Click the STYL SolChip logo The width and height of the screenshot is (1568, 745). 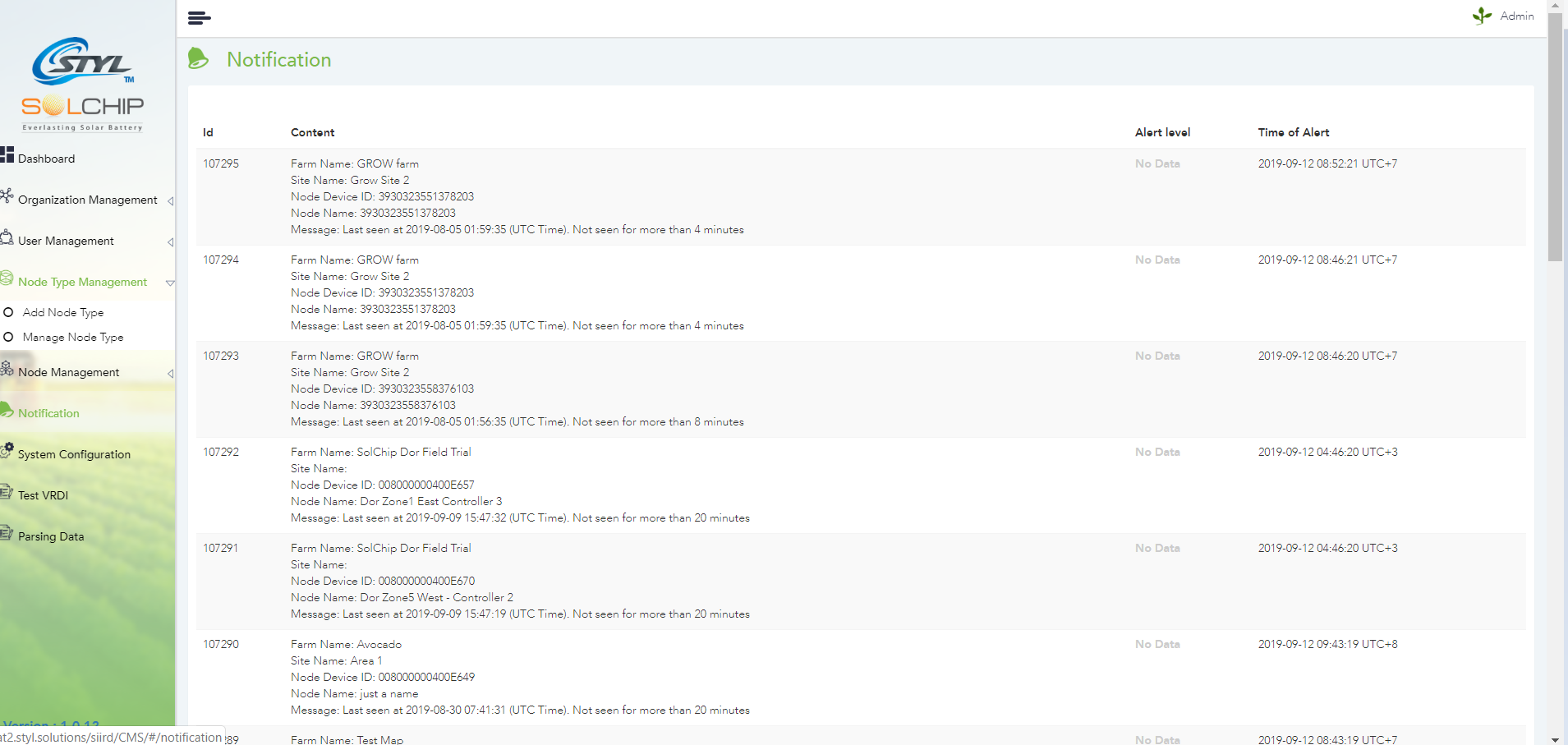click(x=82, y=84)
